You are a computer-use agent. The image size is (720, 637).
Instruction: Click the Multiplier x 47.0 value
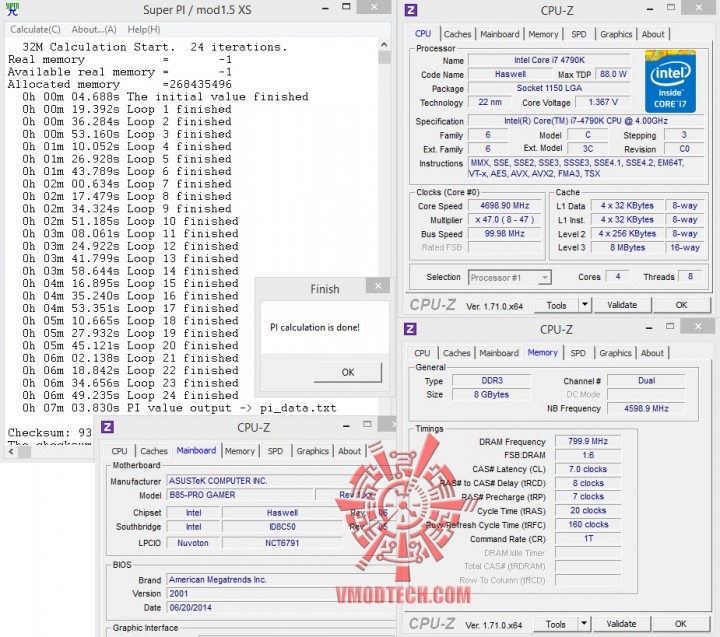click(x=504, y=220)
